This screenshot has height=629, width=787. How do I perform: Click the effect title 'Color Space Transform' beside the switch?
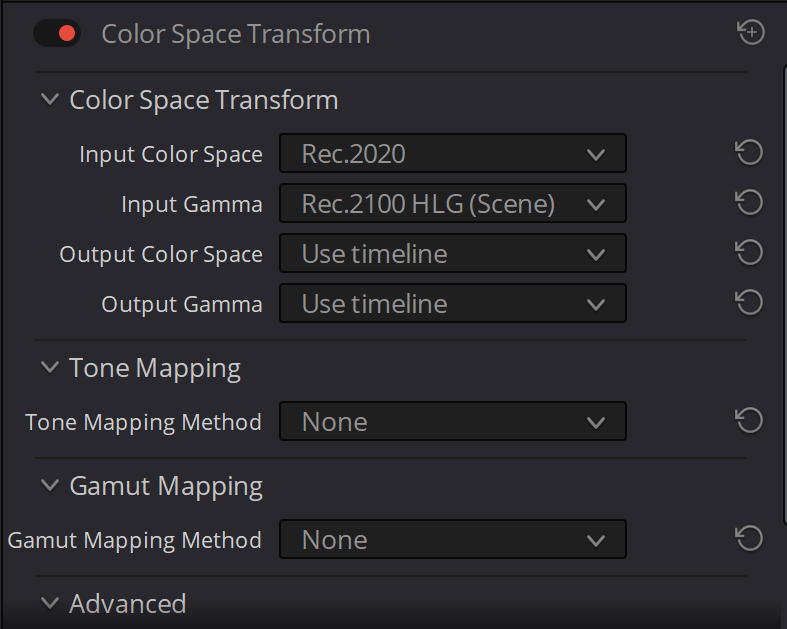[235, 35]
